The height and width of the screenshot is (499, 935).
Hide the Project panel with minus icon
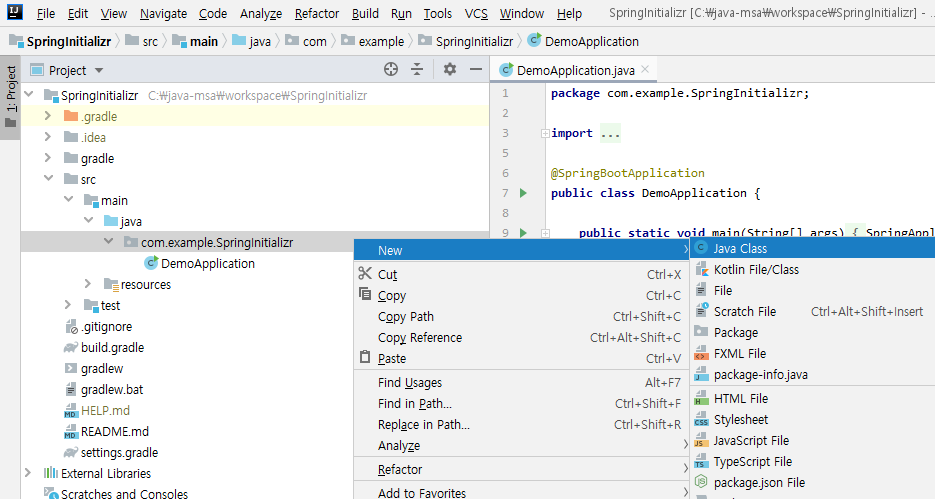[475, 70]
